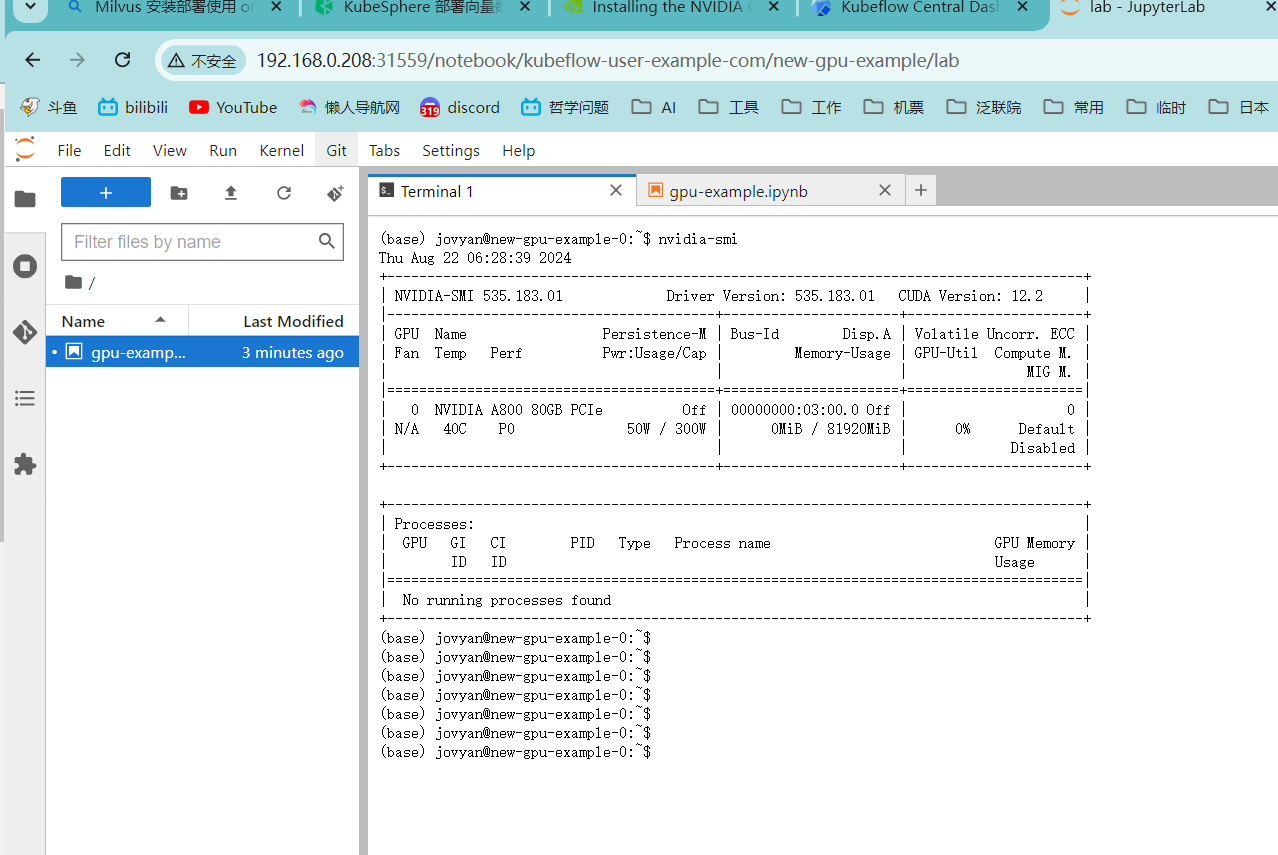Refresh the file browser list
Screen dimensions: 1278x855
coord(284,193)
